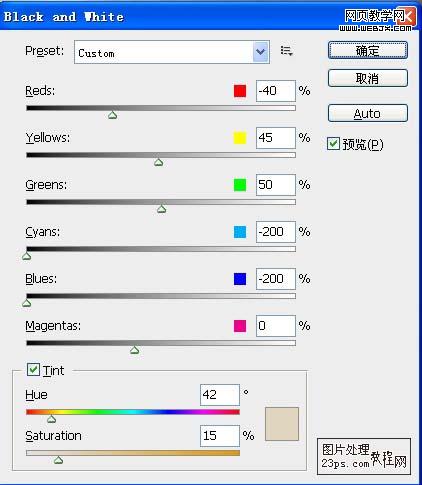Screen dimensions: 422x485
Task: Open the Custom preset combo box
Action: click(x=172, y=52)
